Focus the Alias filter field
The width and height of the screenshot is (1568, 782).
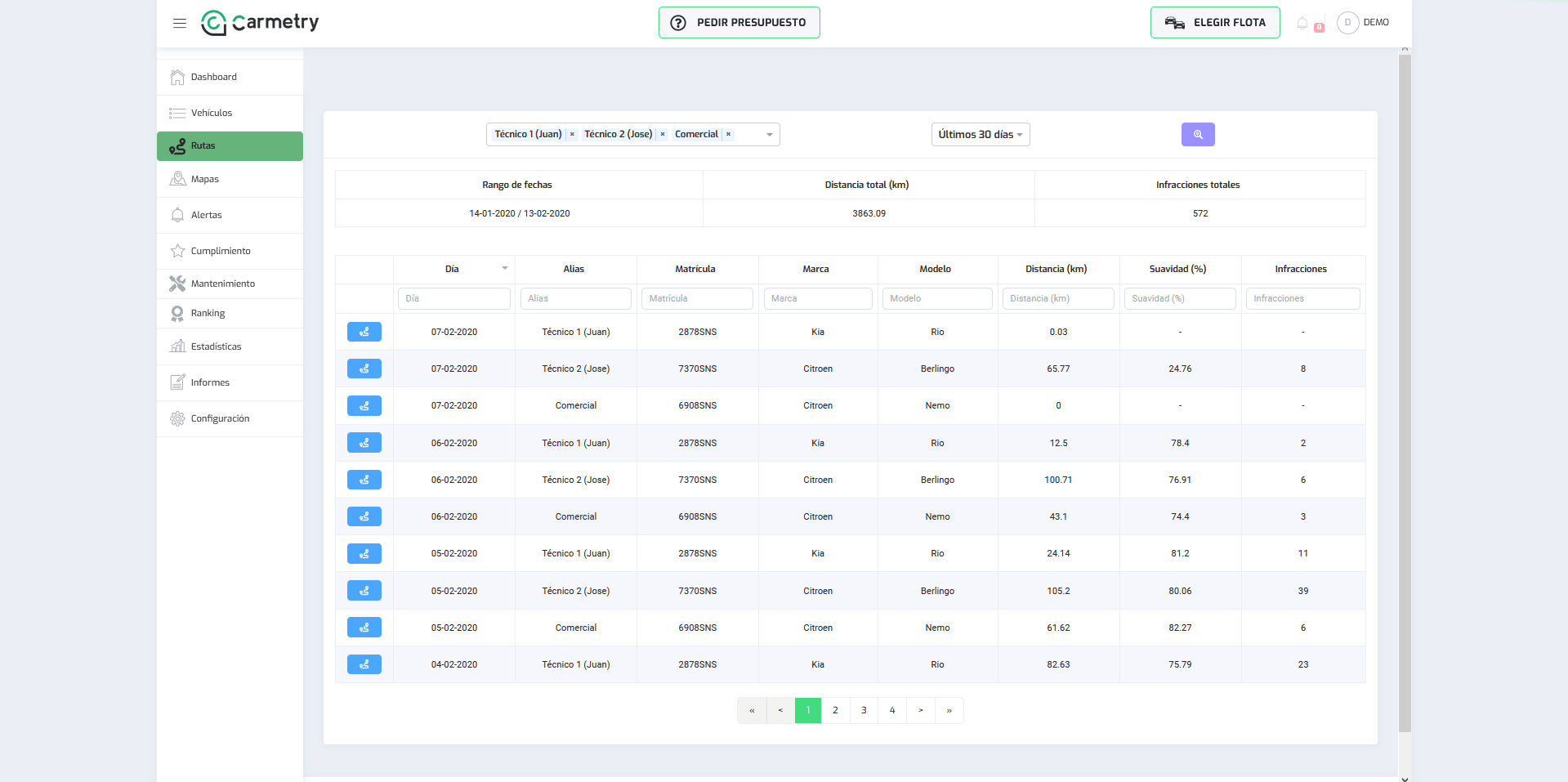pyautogui.click(x=576, y=298)
